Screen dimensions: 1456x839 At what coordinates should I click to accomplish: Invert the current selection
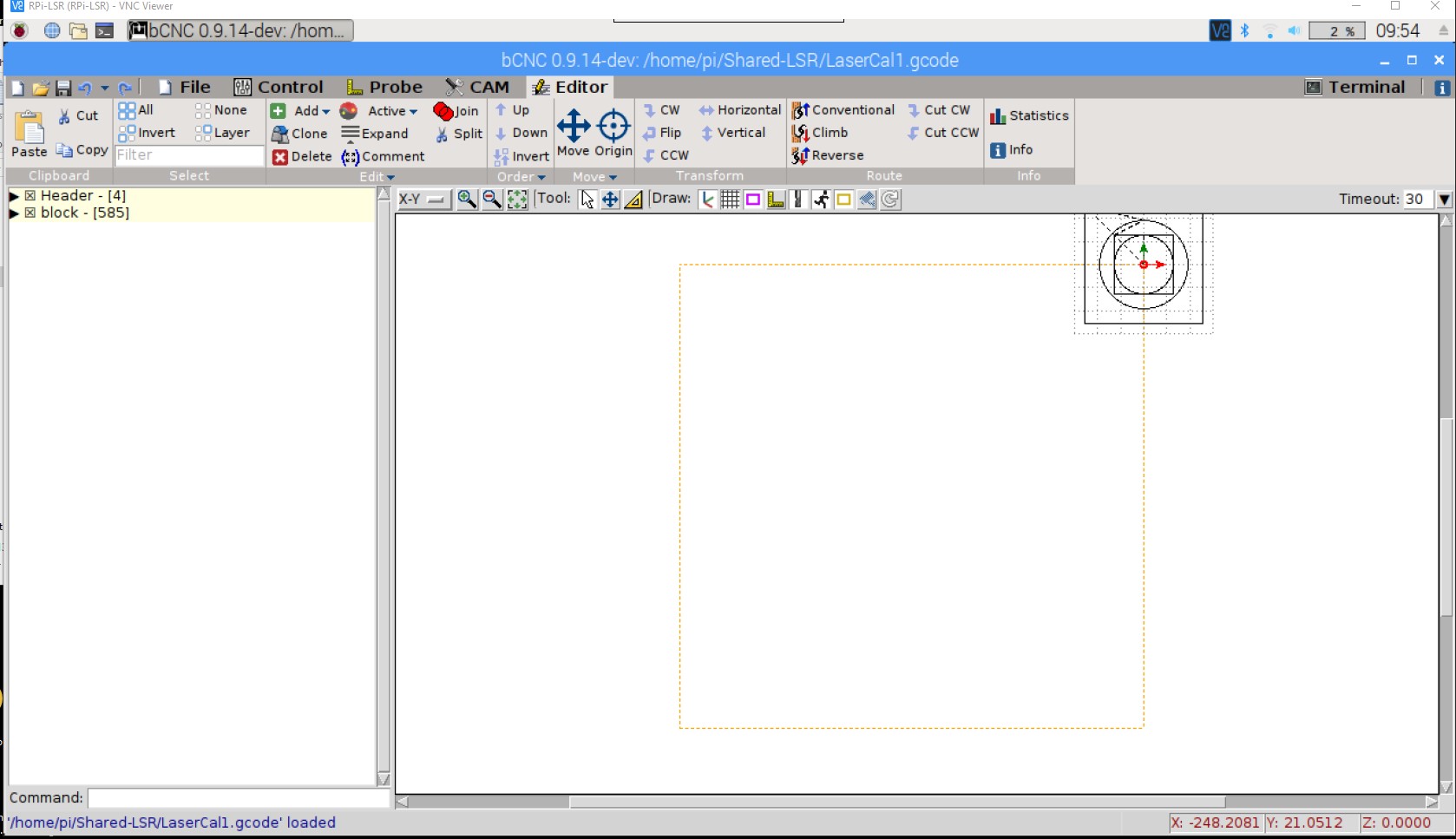(x=148, y=133)
